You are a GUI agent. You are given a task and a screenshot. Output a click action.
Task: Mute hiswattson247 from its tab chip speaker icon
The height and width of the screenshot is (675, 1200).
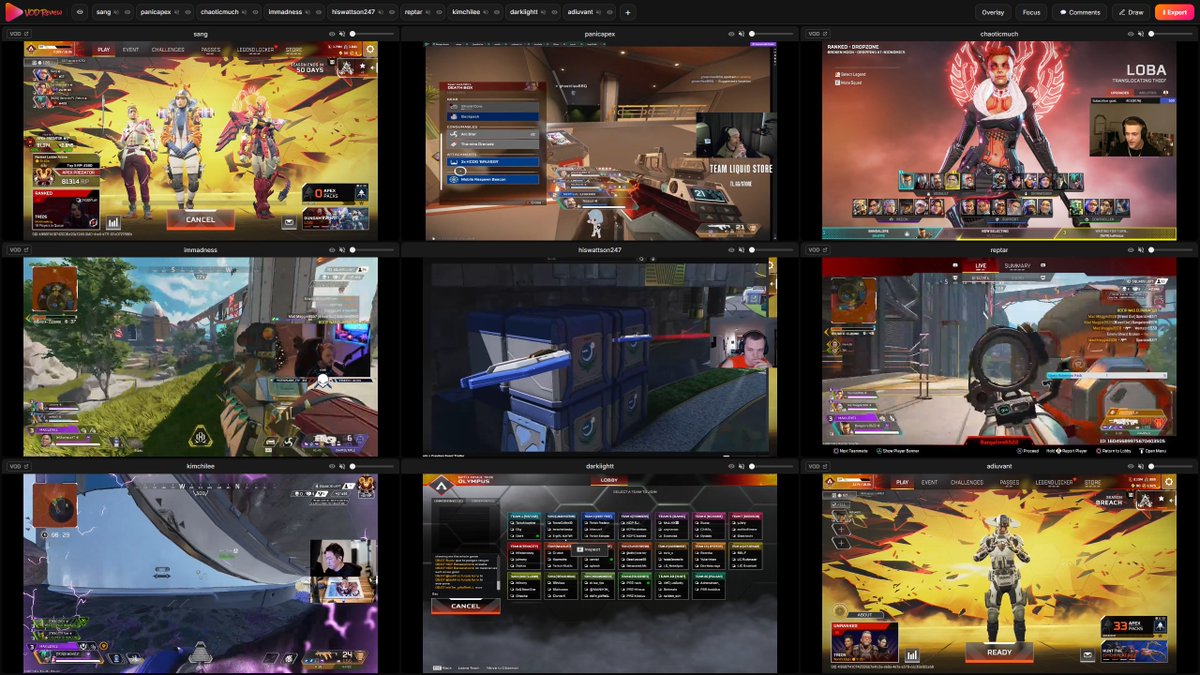click(380, 12)
